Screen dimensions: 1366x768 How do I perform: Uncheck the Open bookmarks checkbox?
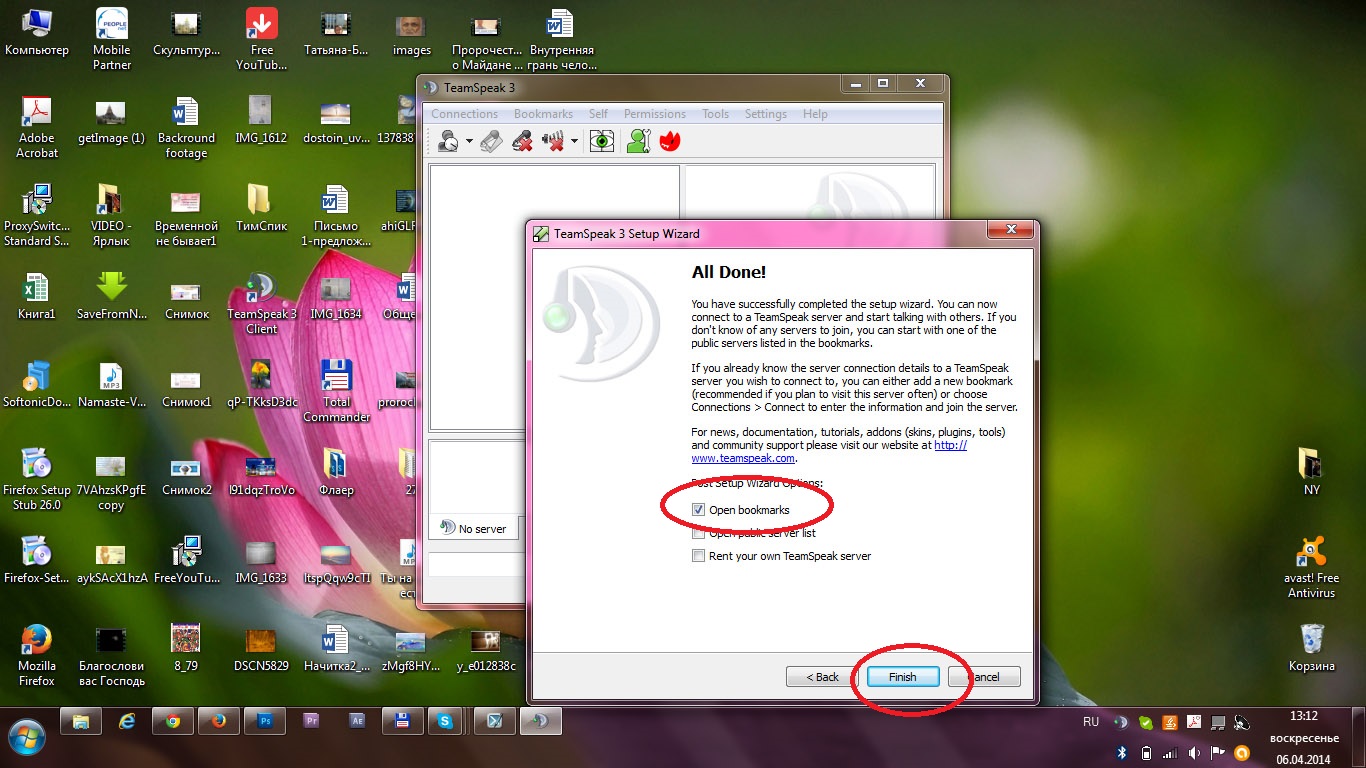coord(698,510)
